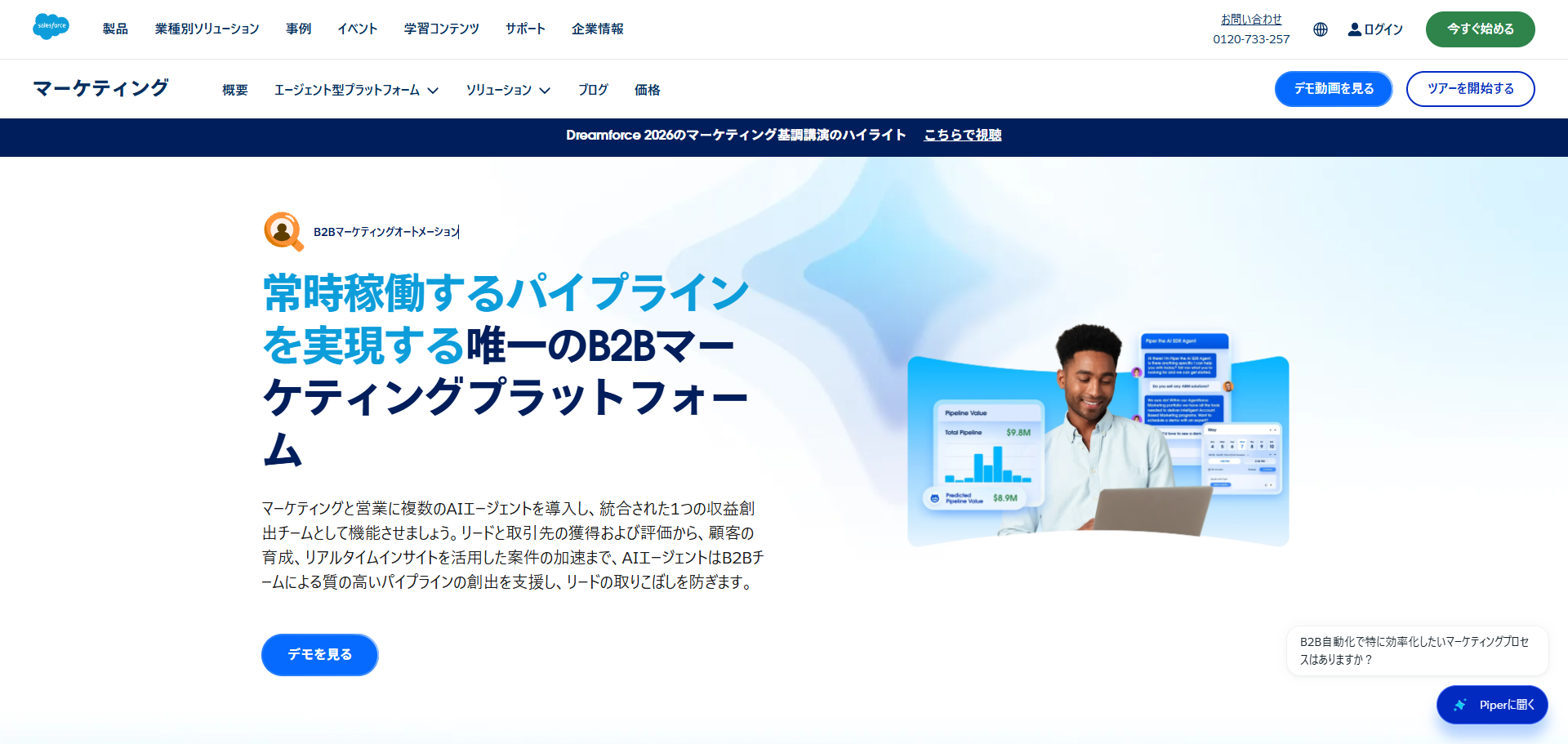Screen dimensions: 1568x744
Task: Click the こちらで視聴 banner link
Action: (962, 135)
